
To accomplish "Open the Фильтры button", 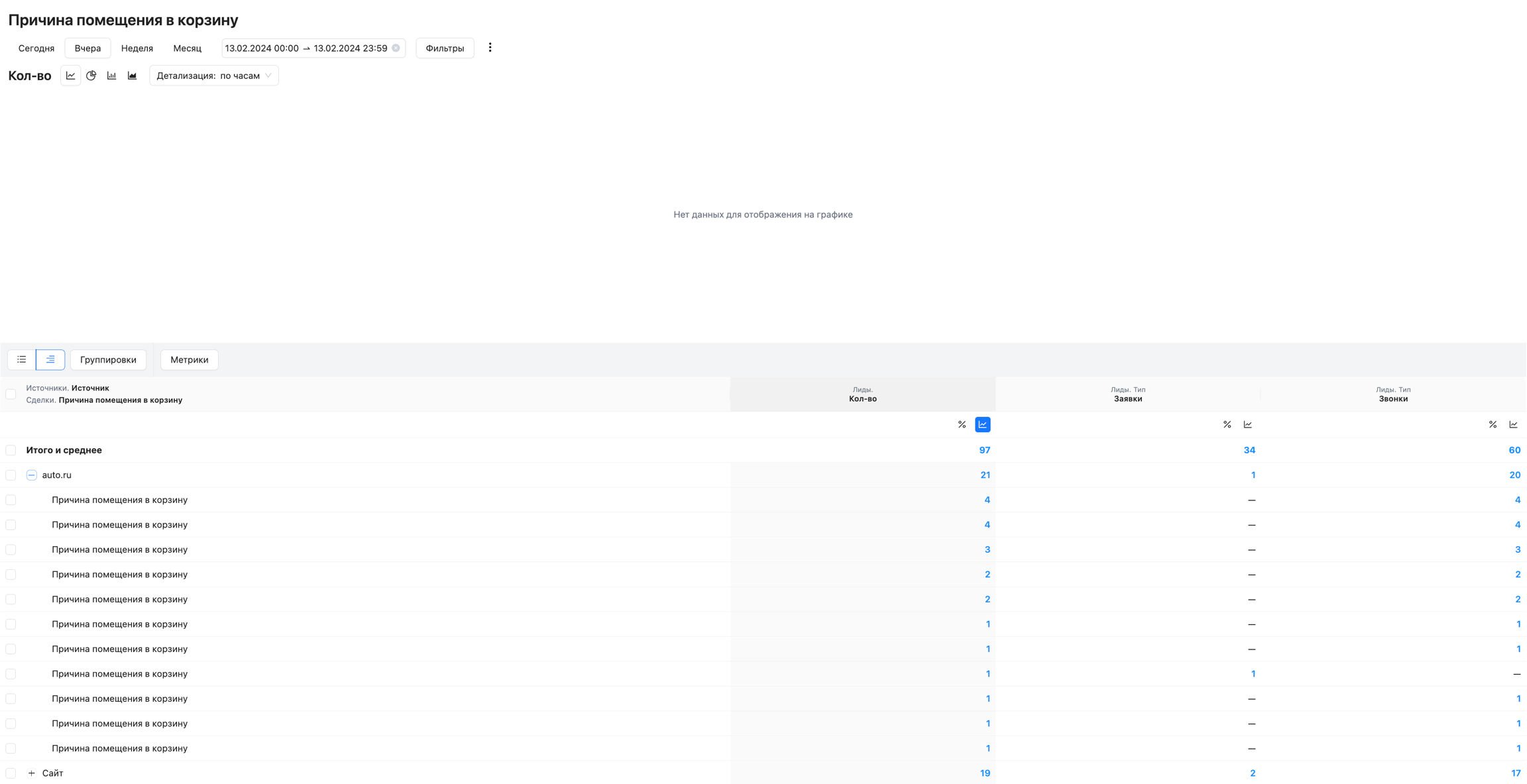I will pos(444,48).
